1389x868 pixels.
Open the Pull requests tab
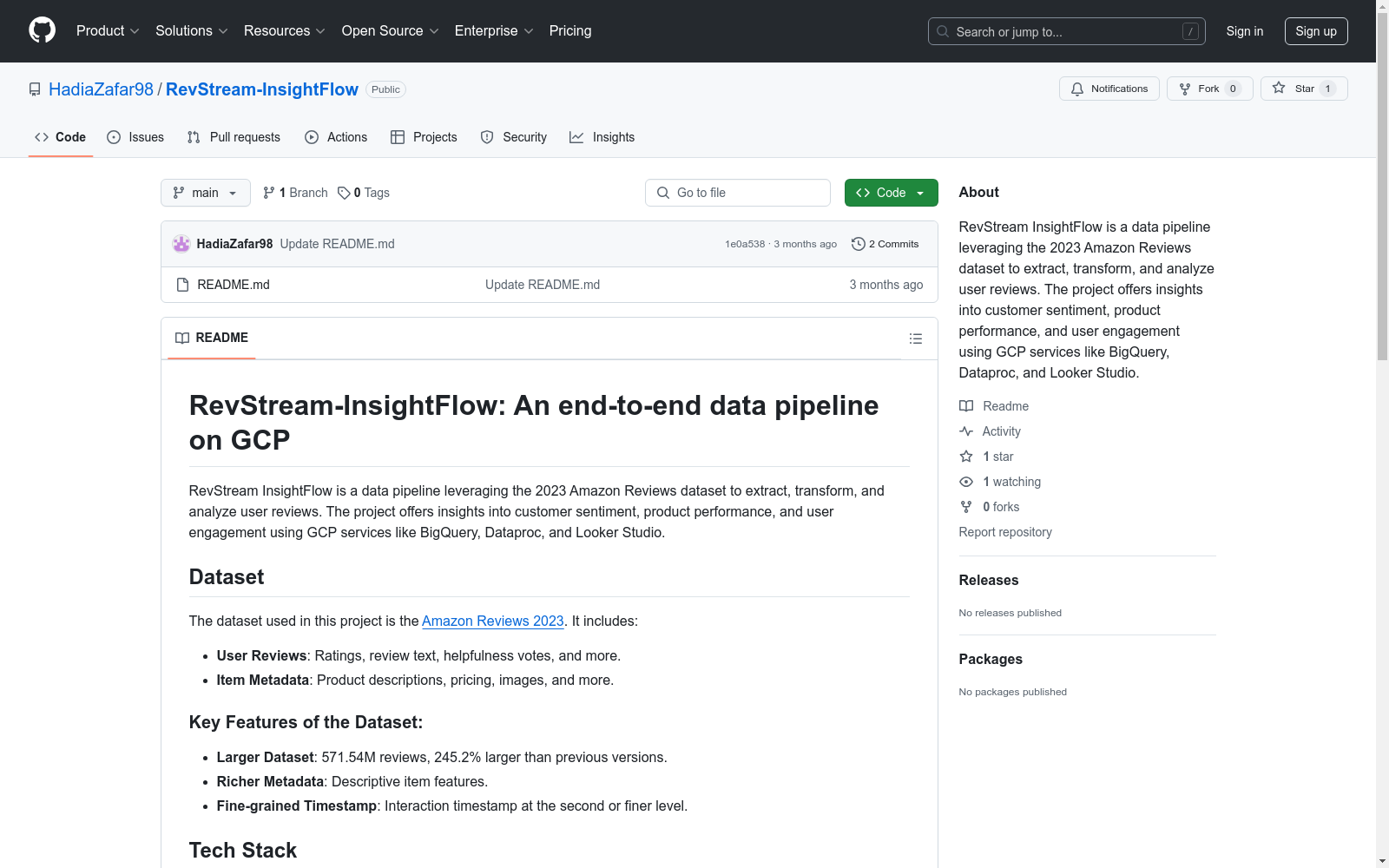click(x=234, y=137)
